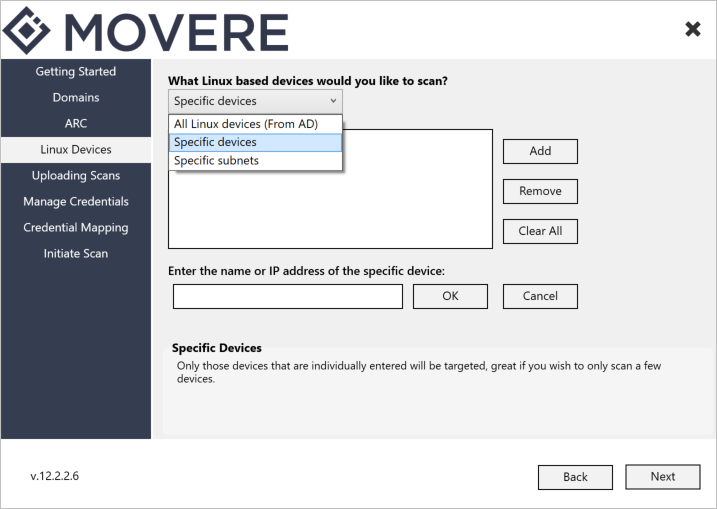Click the Movere diamond logo icon
Screen dimensions: 717x509
[x=26, y=30]
